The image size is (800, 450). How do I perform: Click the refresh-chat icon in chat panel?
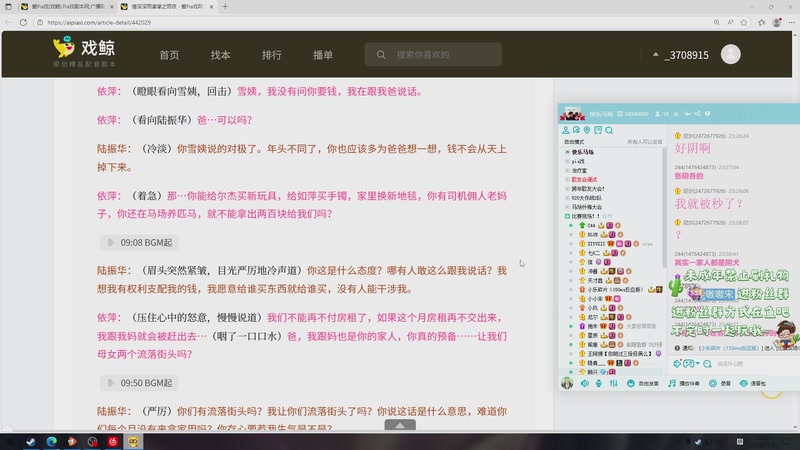point(576,130)
